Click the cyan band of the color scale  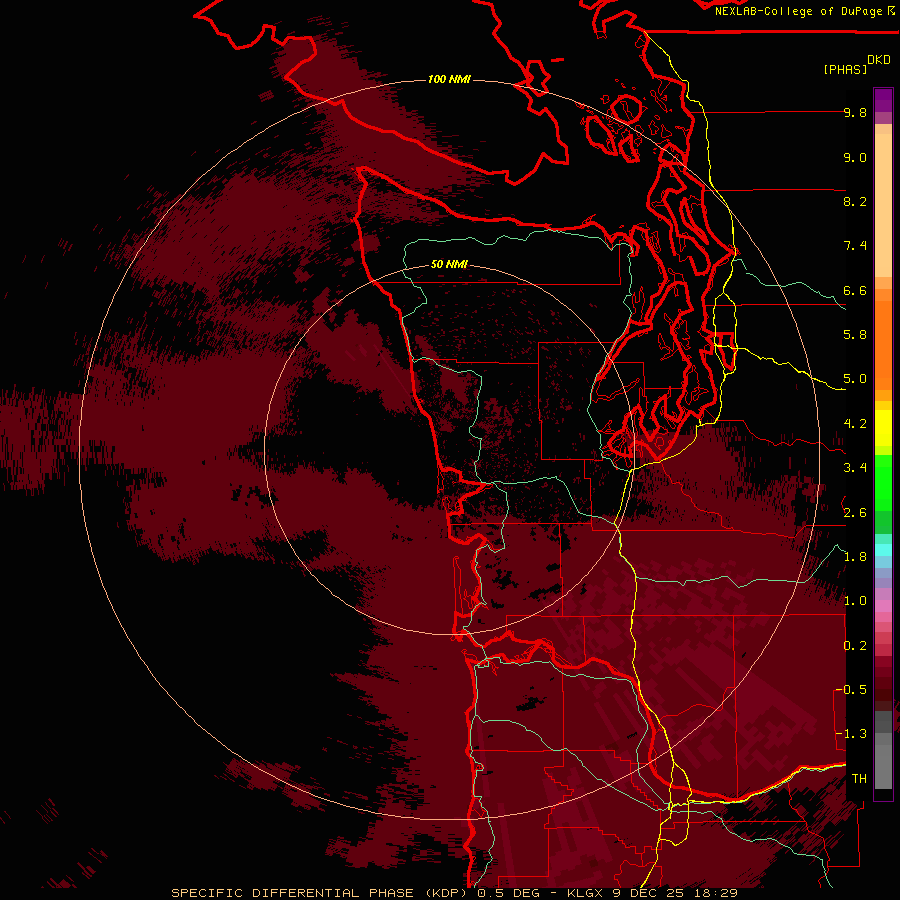coord(883,550)
